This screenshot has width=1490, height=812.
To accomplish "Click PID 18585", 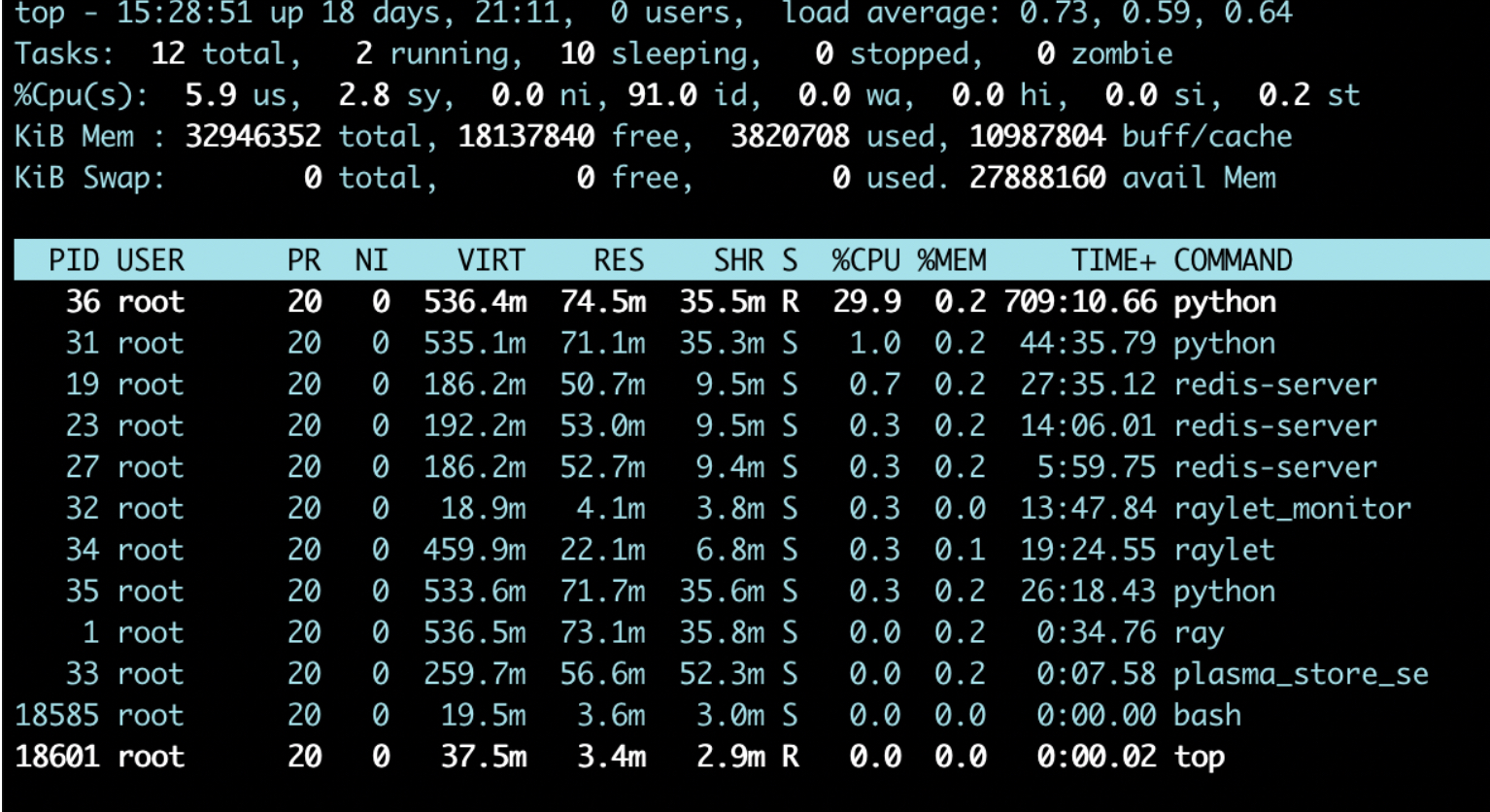I will tap(57, 715).
